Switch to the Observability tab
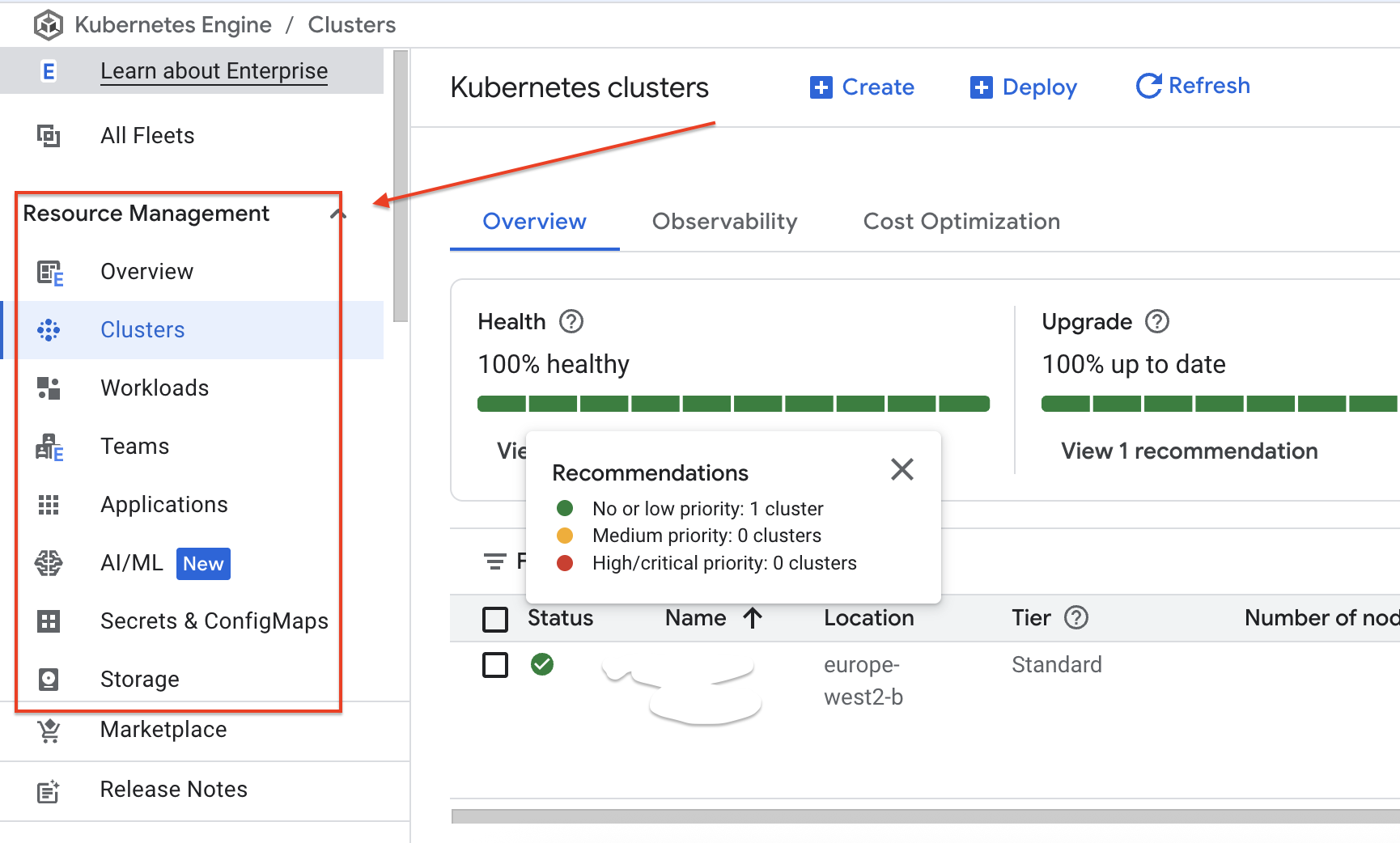Screen dimensions: 1400x843 click(725, 222)
